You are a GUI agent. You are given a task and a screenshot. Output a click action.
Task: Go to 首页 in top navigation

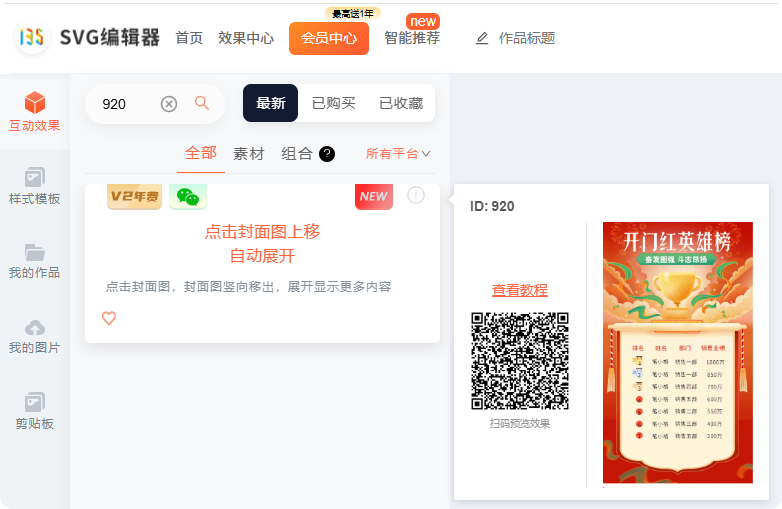pyautogui.click(x=189, y=38)
